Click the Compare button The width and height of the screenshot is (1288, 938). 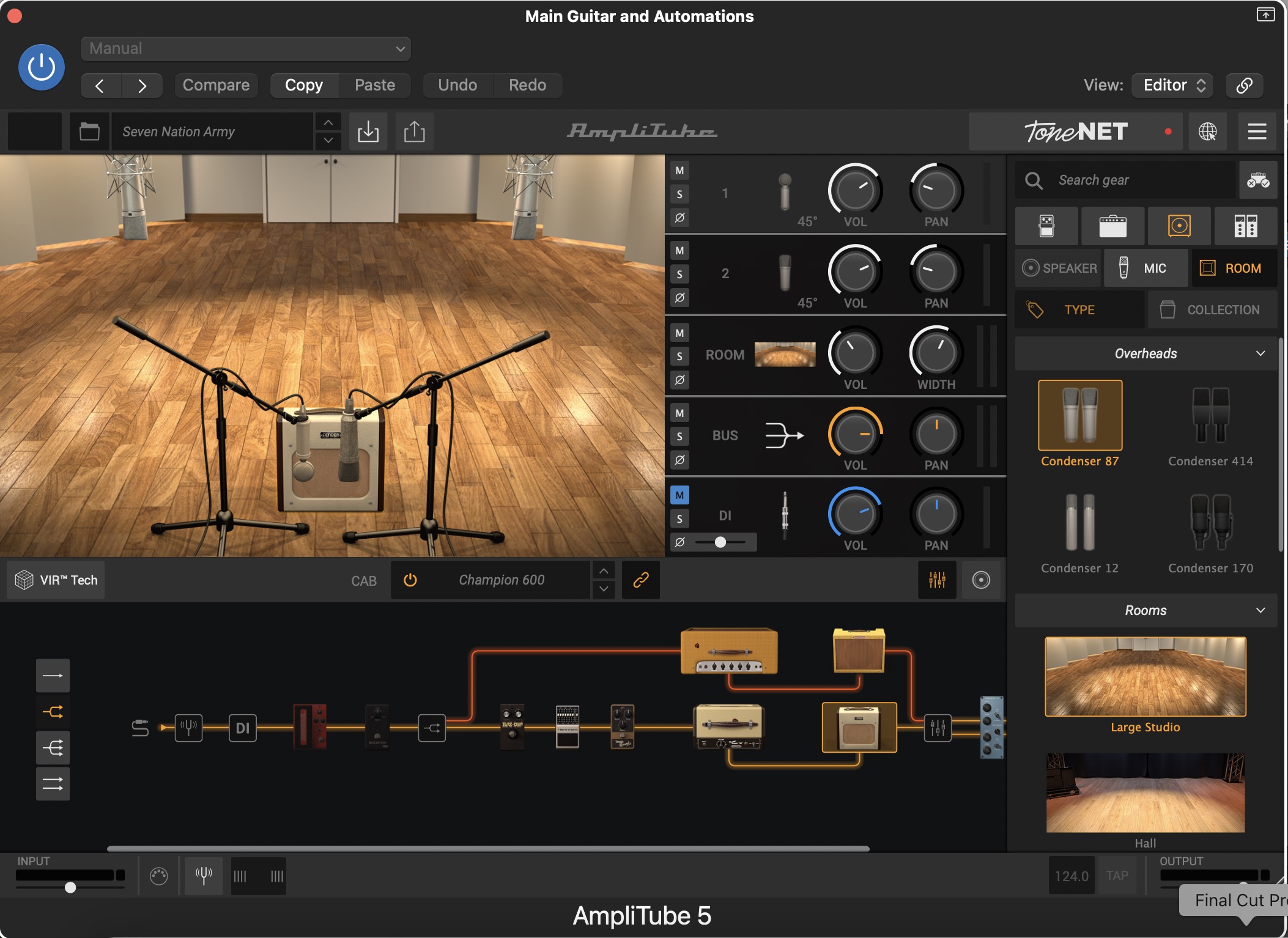coord(216,86)
